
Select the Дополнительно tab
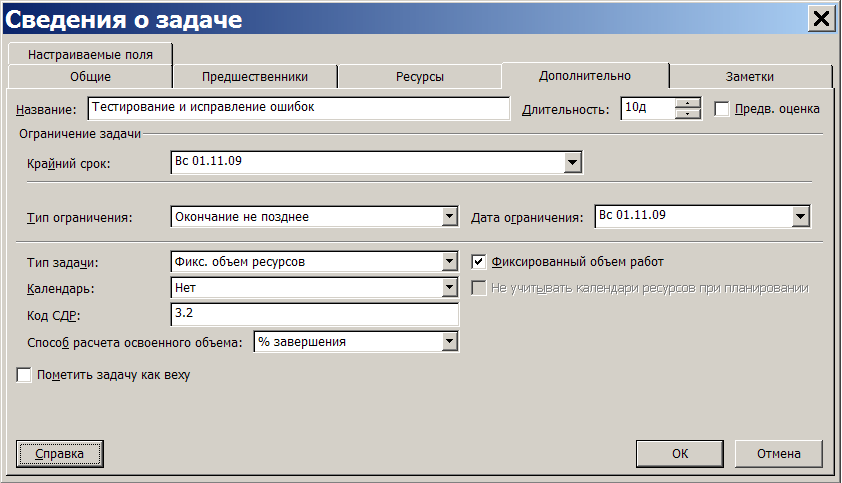[x=585, y=76]
